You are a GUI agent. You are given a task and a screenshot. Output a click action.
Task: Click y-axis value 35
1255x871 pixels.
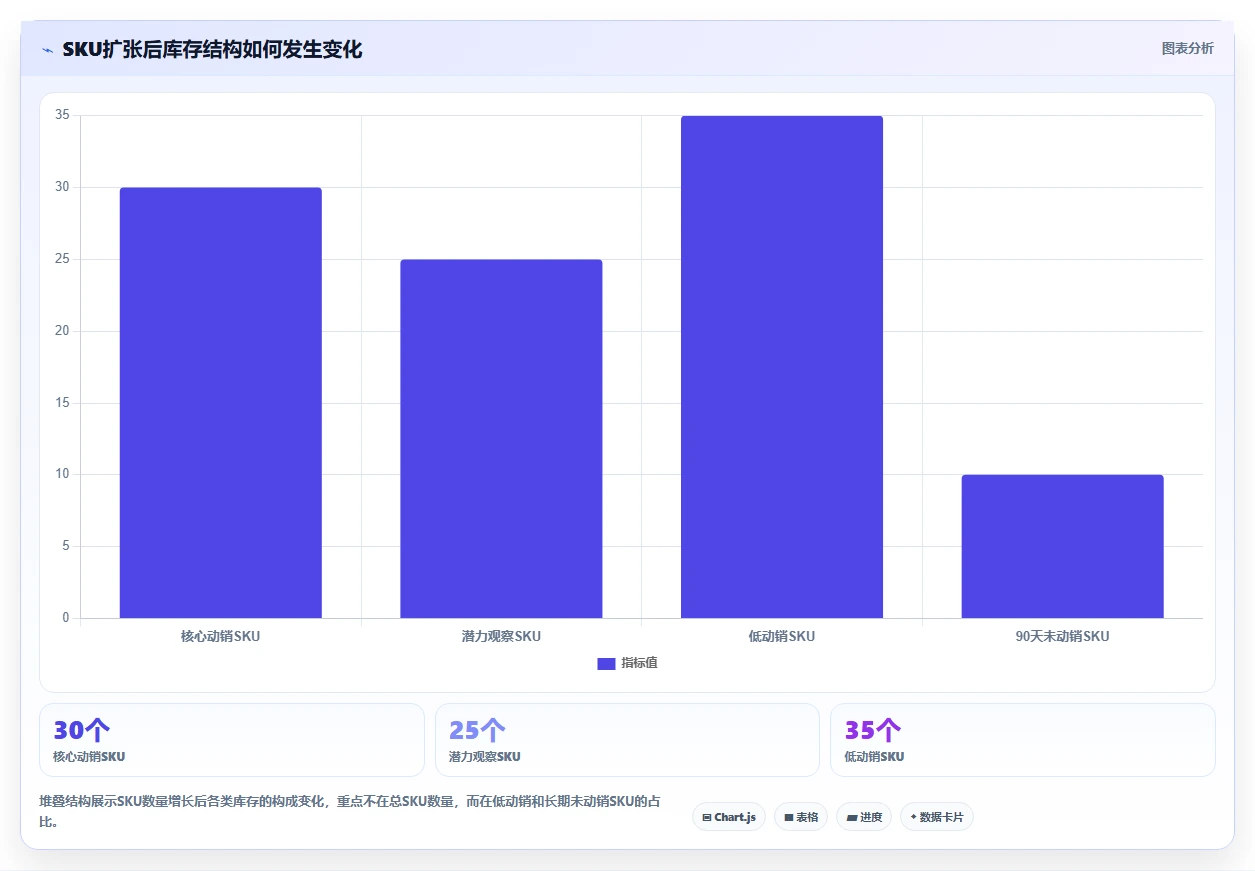click(x=62, y=115)
